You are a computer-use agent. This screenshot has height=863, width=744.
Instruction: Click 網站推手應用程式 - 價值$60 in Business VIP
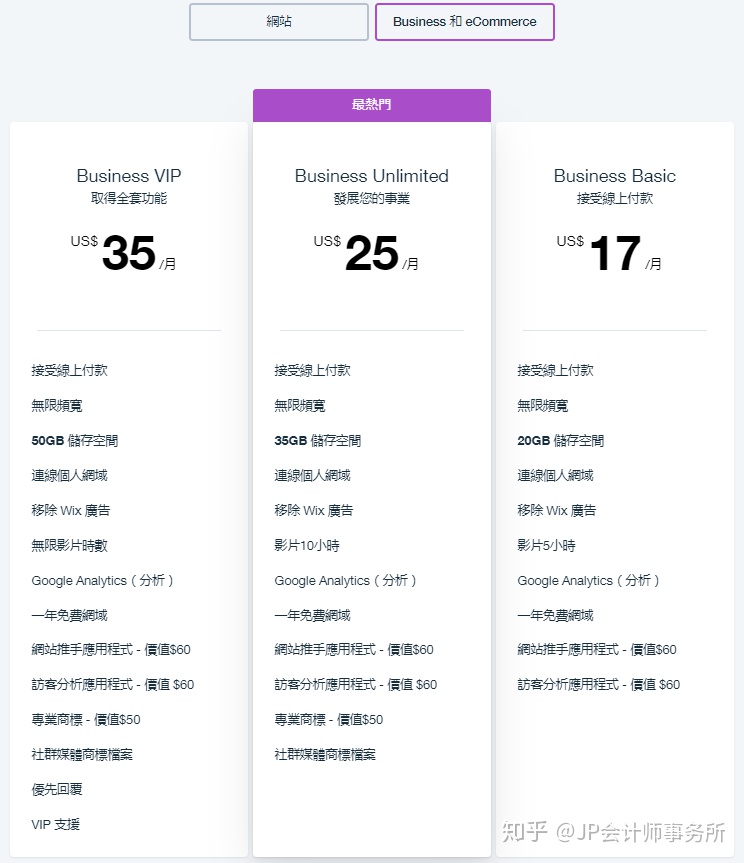(111, 650)
